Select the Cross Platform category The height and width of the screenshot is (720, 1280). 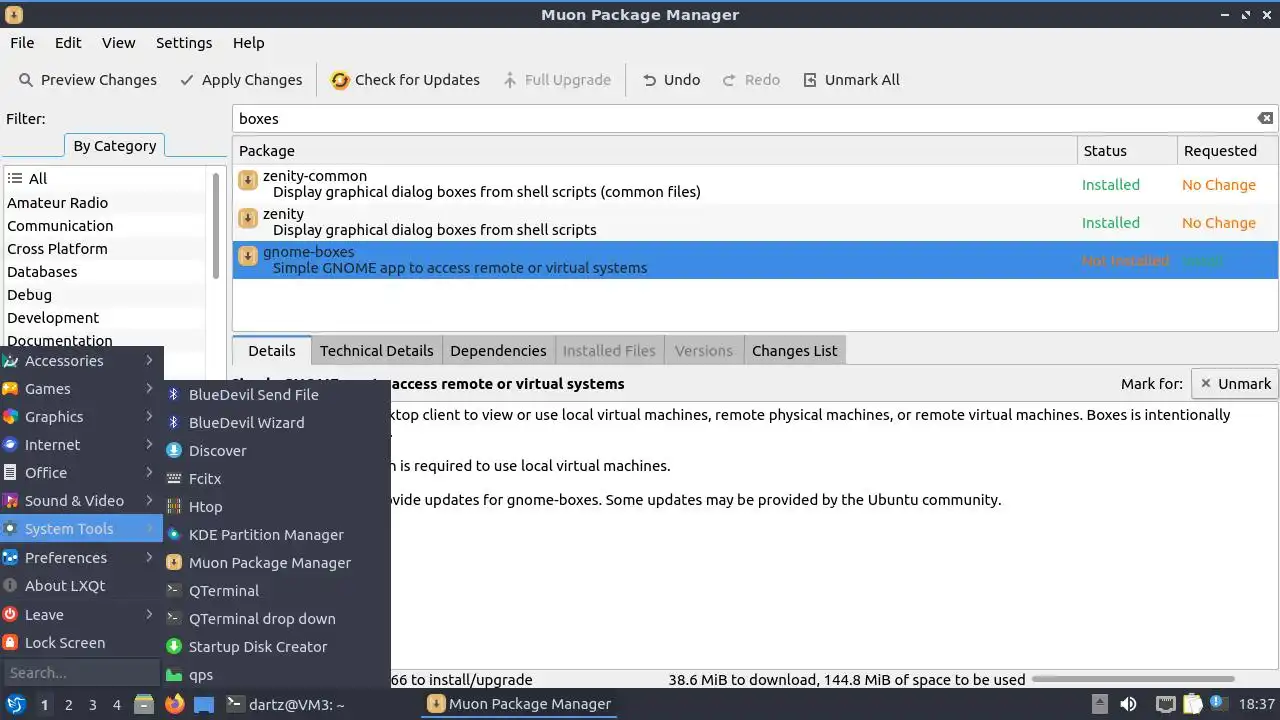pyautogui.click(x=104, y=249)
